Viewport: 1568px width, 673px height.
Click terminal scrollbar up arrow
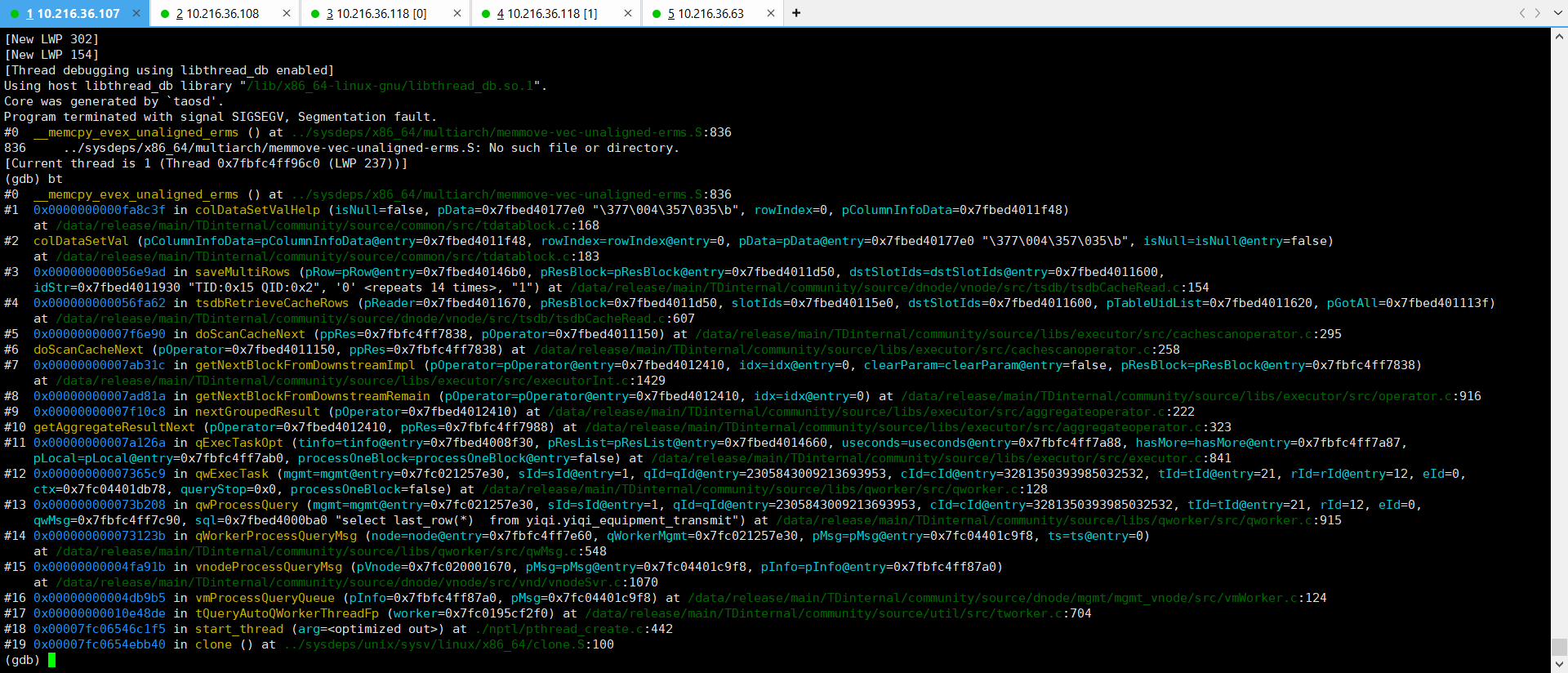1559,36
